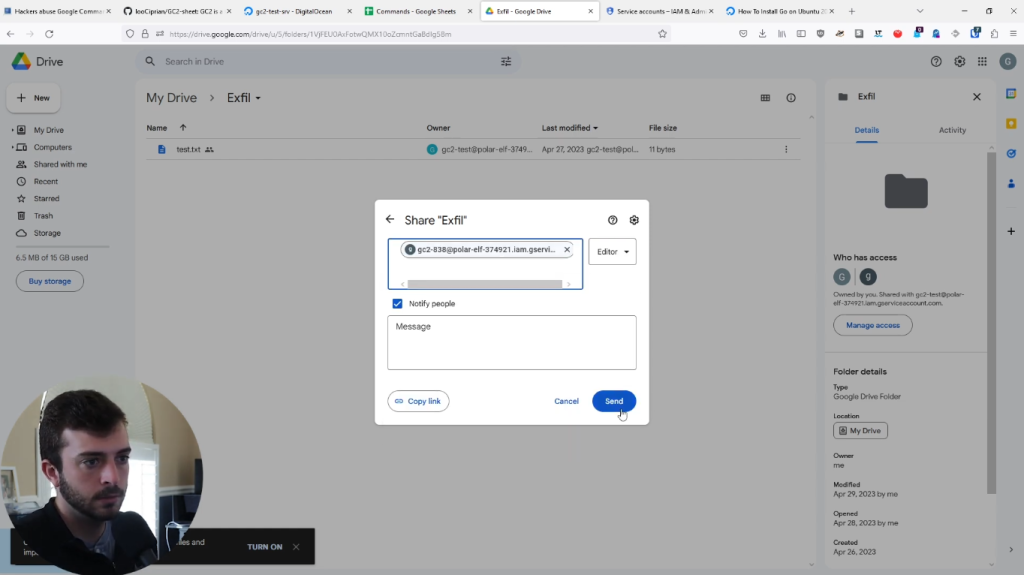Open the Trash section
This screenshot has width=1024, height=575.
[x=43, y=216]
